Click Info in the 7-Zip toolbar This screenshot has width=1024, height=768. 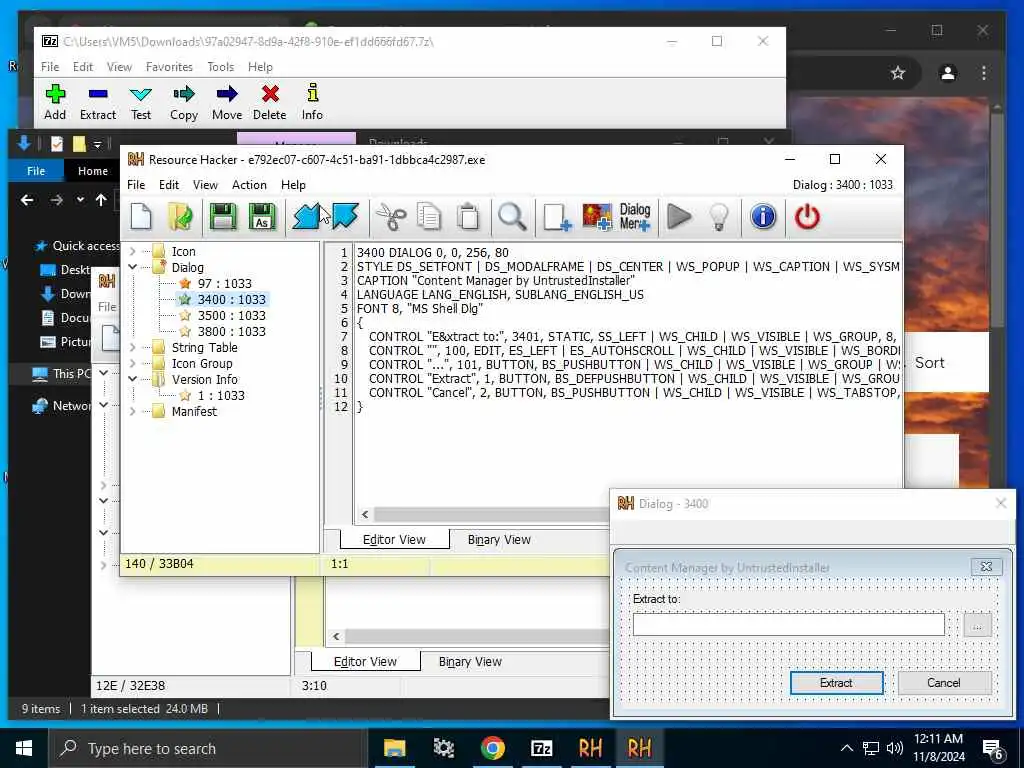click(x=312, y=102)
